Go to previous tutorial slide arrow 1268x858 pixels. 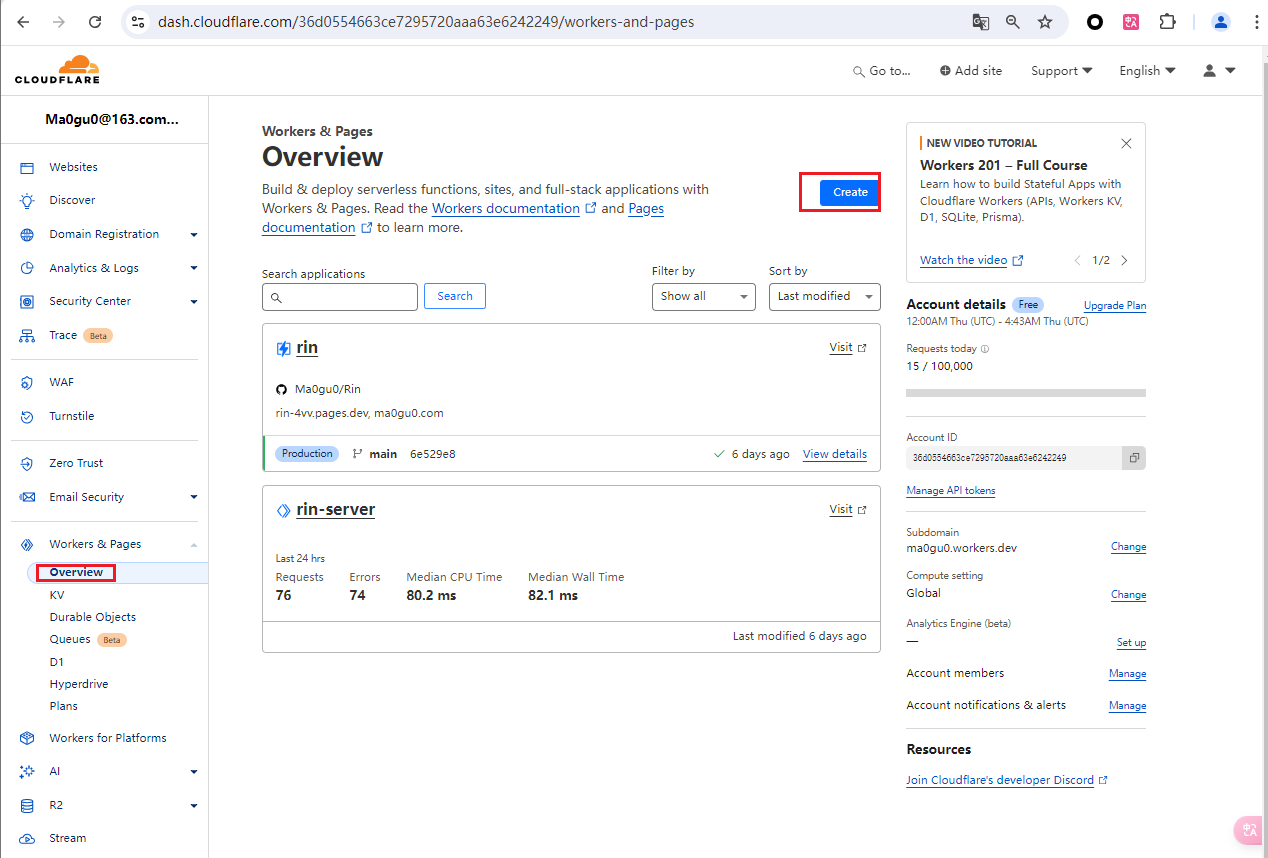tap(1078, 261)
